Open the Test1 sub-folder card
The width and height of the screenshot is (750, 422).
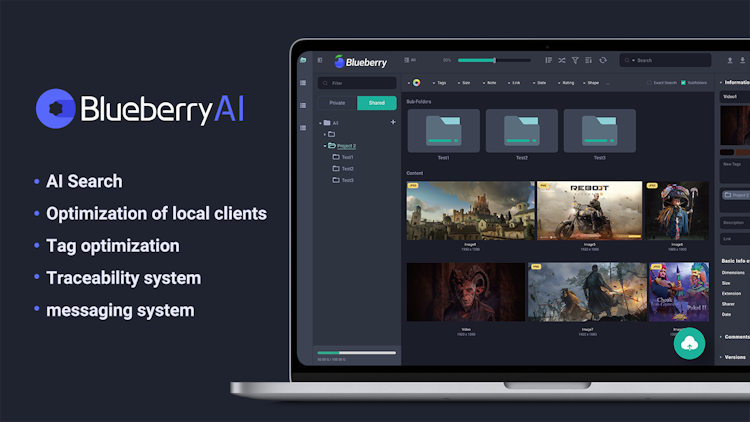pyautogui.click(x=443, y=131)
